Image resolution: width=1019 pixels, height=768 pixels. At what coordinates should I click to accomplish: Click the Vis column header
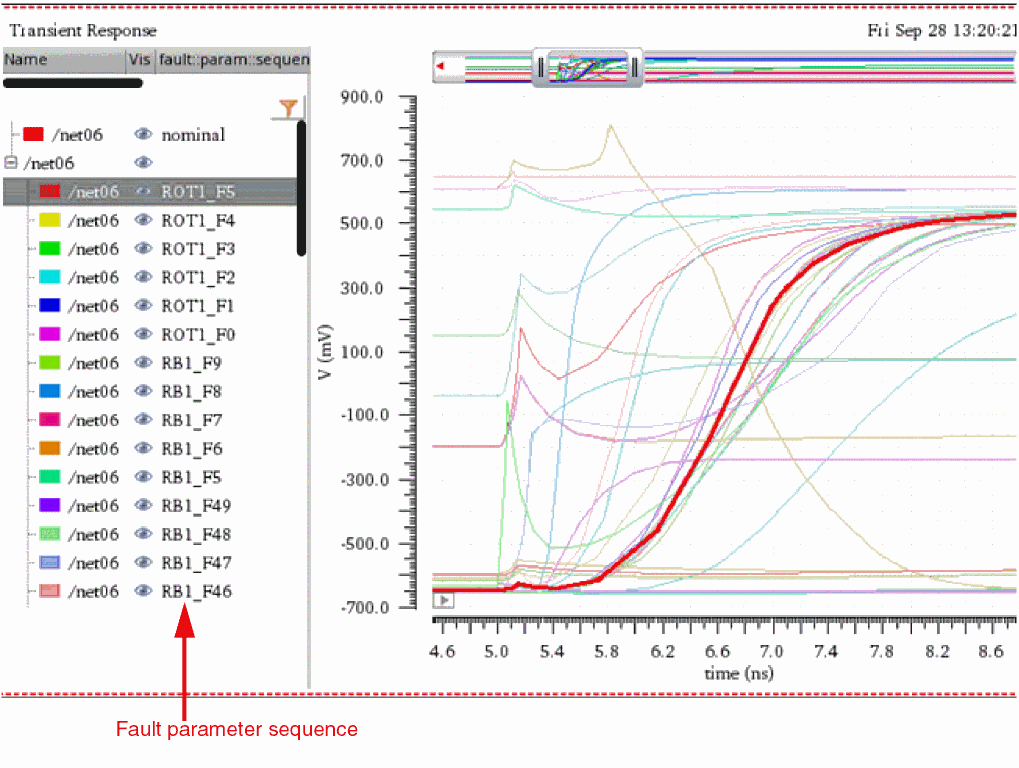coord(140,60)
